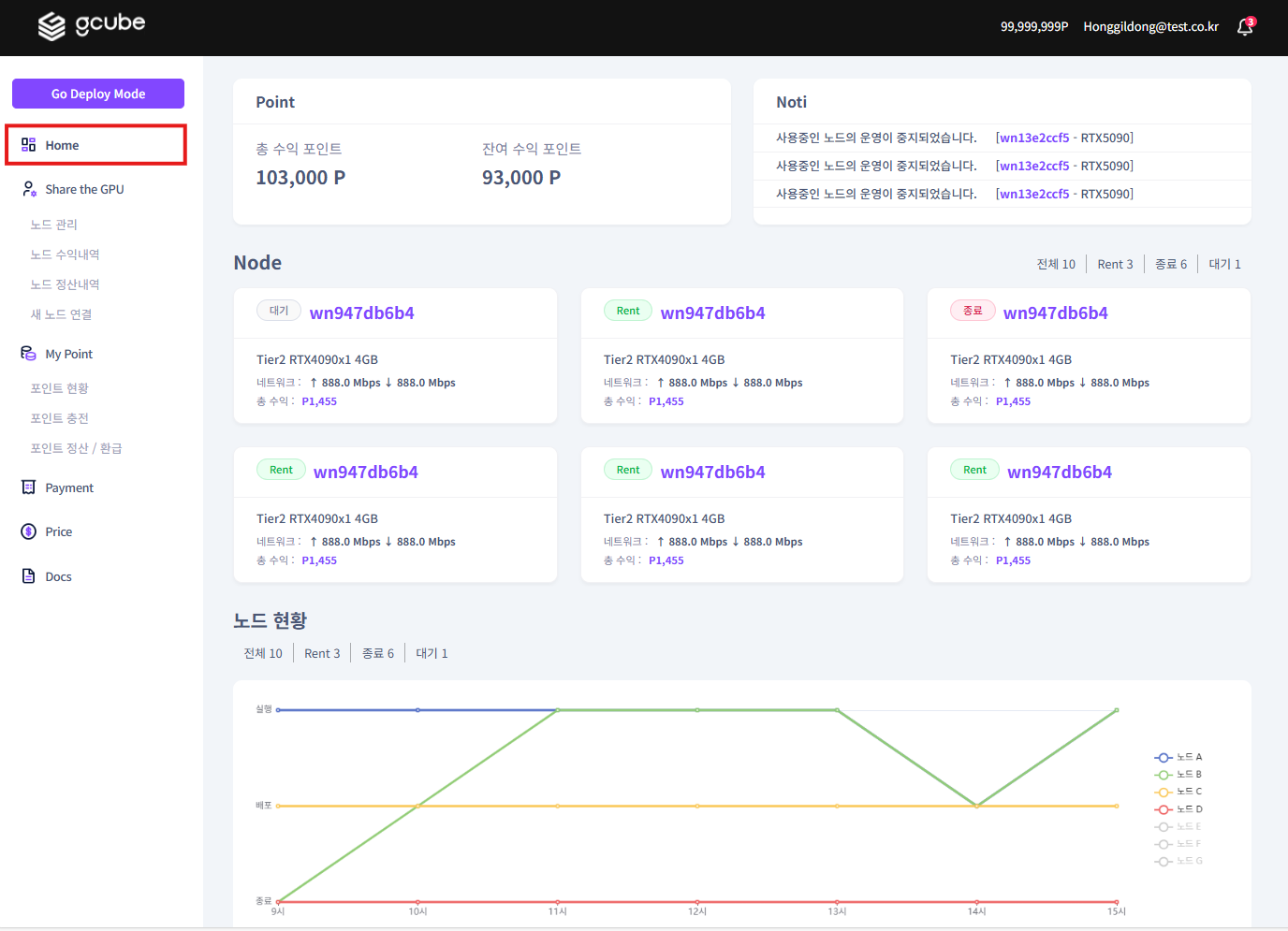This screenshot has height=931, width=1288.
Task: Click the Price dollar icon
Action: point(29,531)
